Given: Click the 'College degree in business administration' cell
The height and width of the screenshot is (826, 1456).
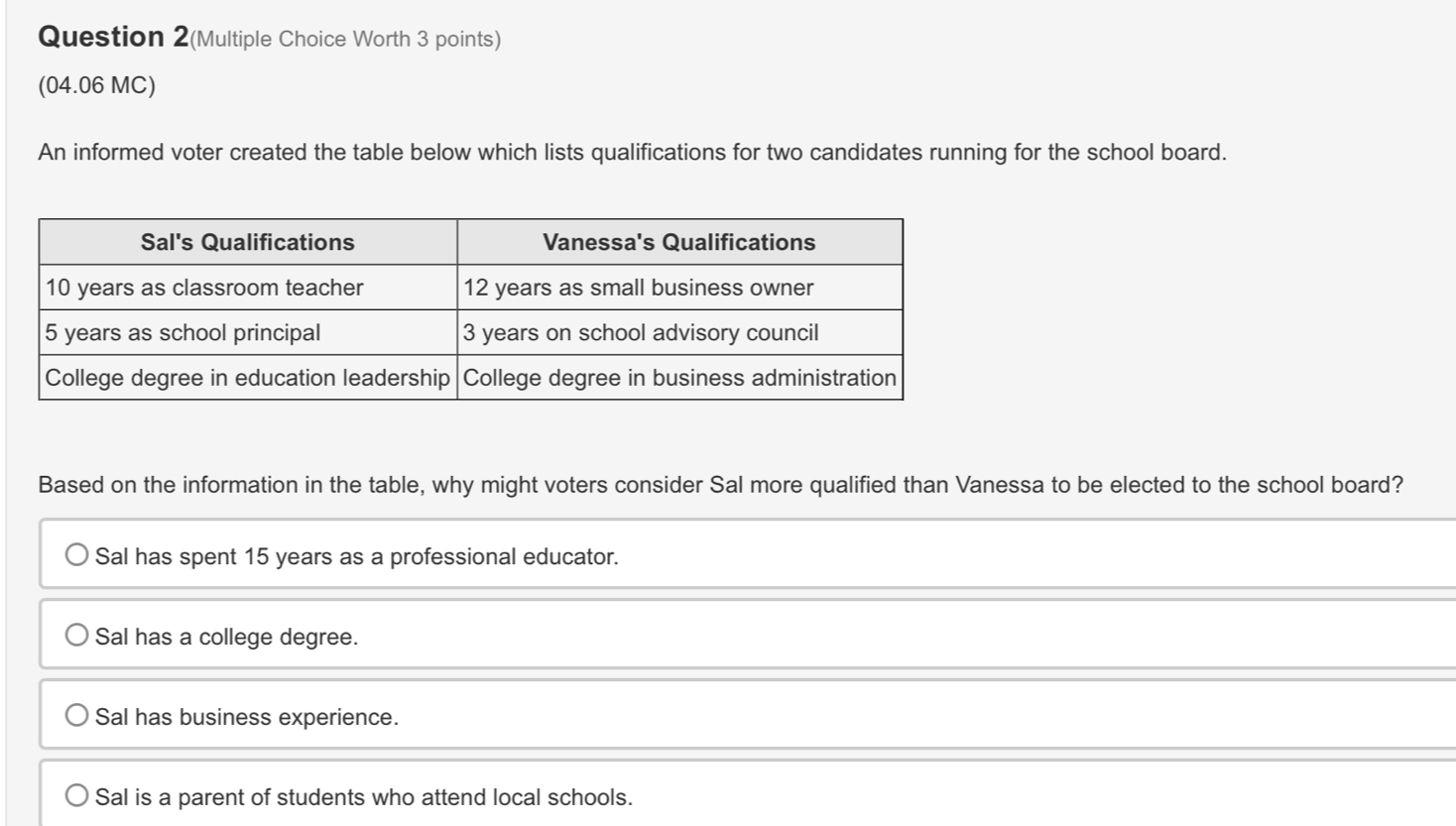Looking at the screenshot, I should coord(679,378).
